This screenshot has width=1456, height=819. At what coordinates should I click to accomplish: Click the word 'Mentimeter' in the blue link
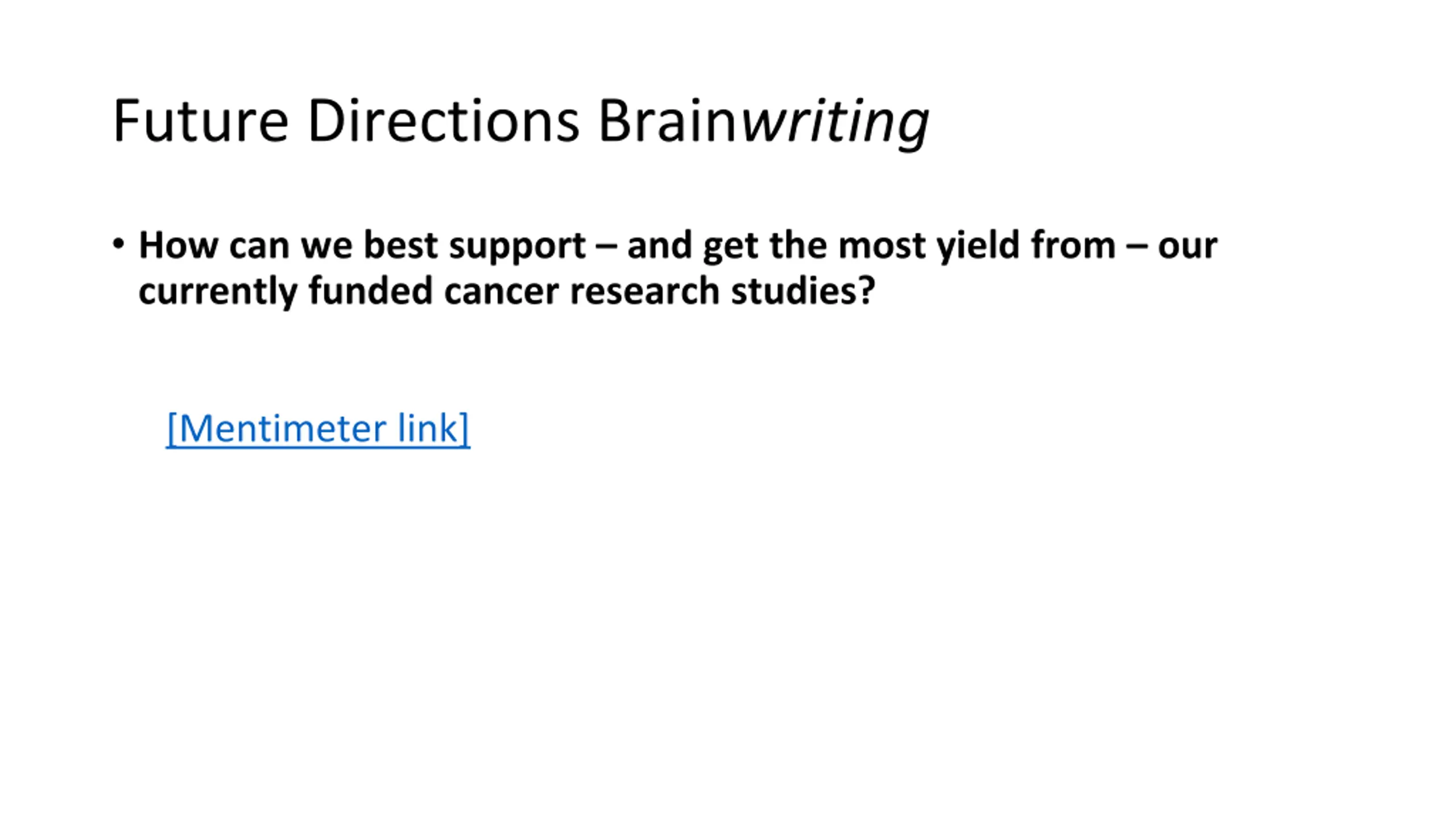point(277,428)
